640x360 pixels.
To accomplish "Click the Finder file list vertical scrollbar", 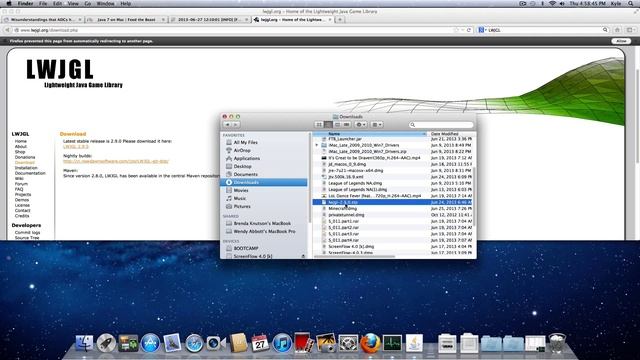I will (x=474, y=196).
